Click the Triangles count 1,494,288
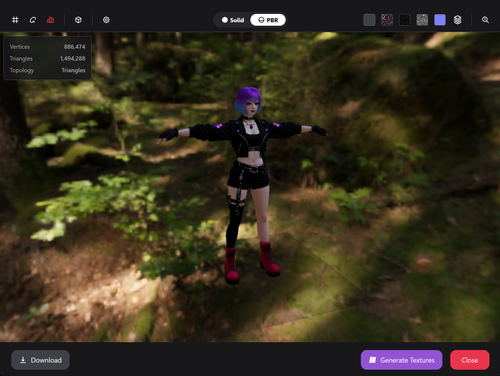This screenshot has width=500, height=376. [73, 59]
